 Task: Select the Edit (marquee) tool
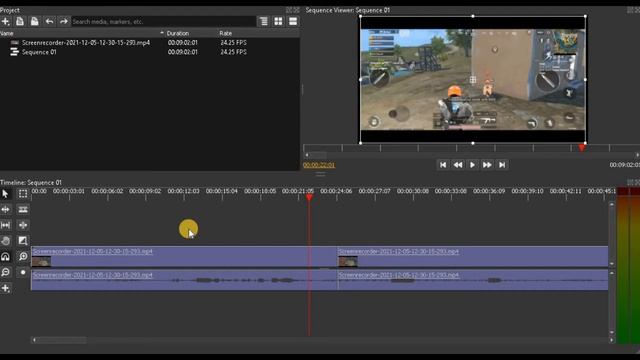[23, 193]
